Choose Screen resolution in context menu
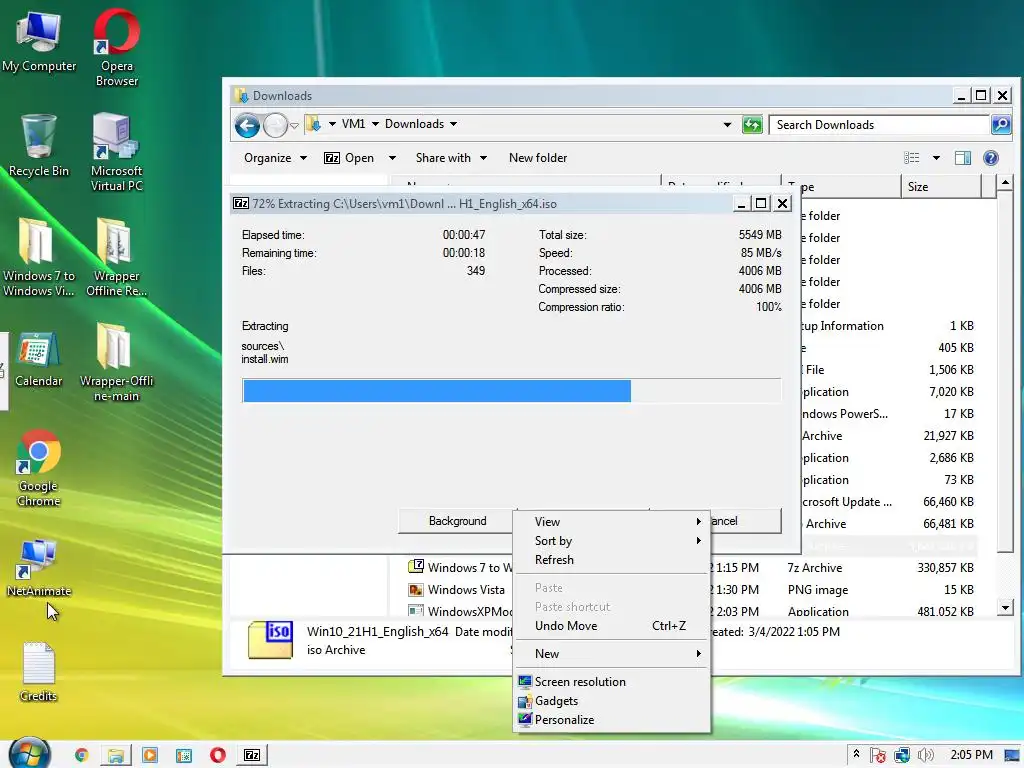The height and width of the screenshot is (768, 1024). click(x=612, y=682)
